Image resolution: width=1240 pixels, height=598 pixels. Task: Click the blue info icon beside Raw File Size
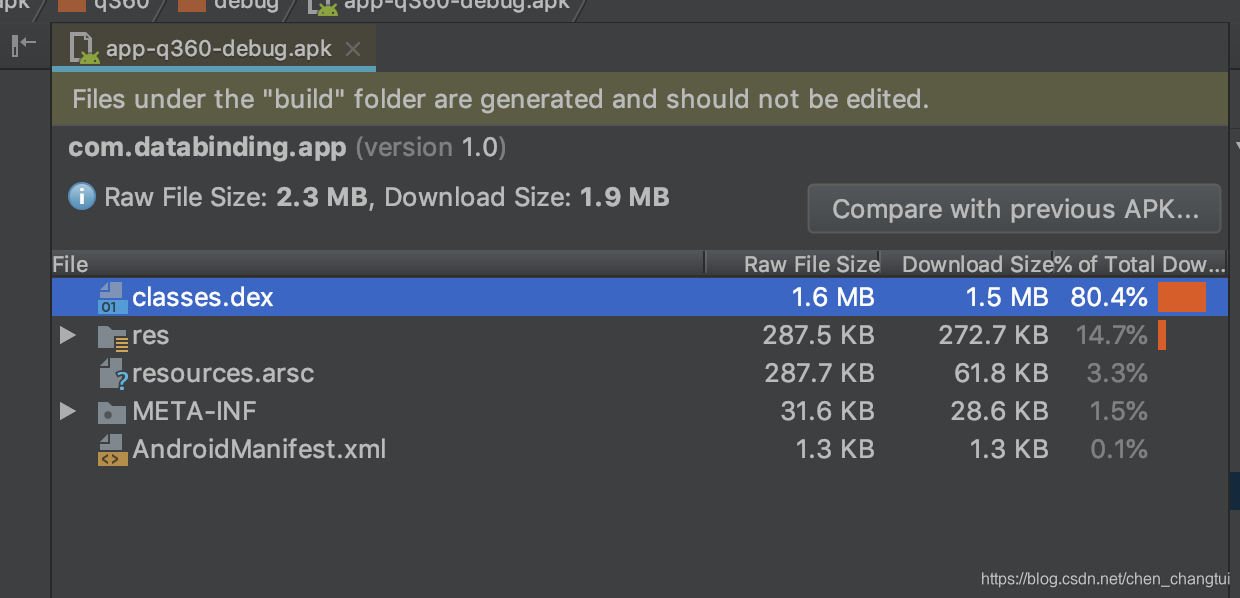coord(82,196)
